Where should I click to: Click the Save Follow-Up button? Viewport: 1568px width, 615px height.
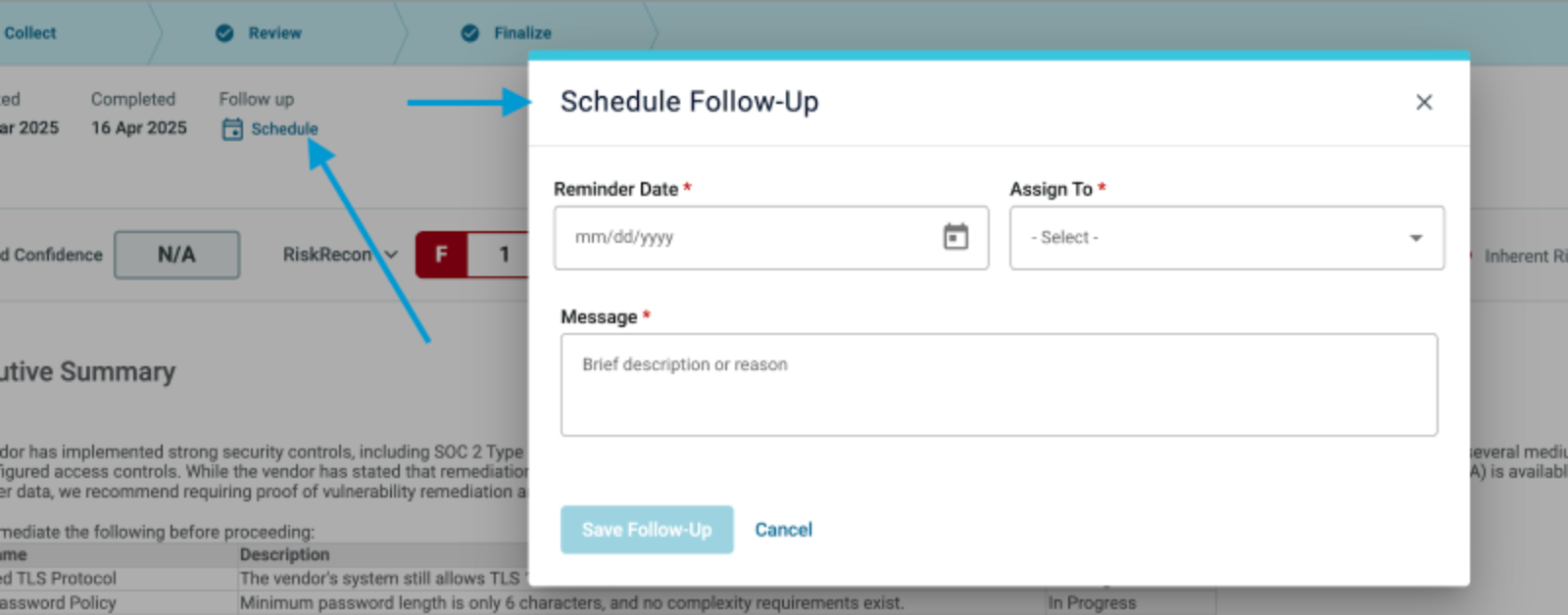coord(647,530)
